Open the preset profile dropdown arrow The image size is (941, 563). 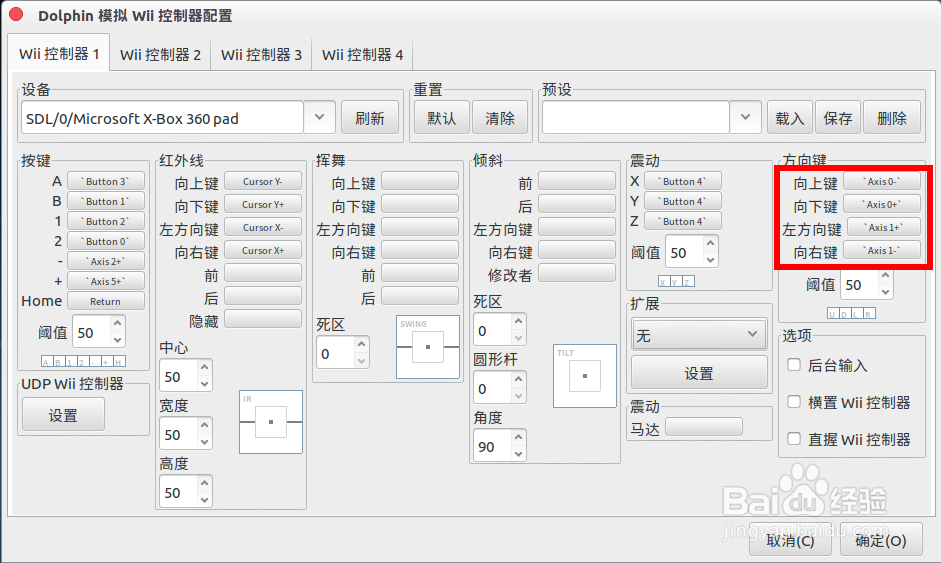tap(745, 117)
